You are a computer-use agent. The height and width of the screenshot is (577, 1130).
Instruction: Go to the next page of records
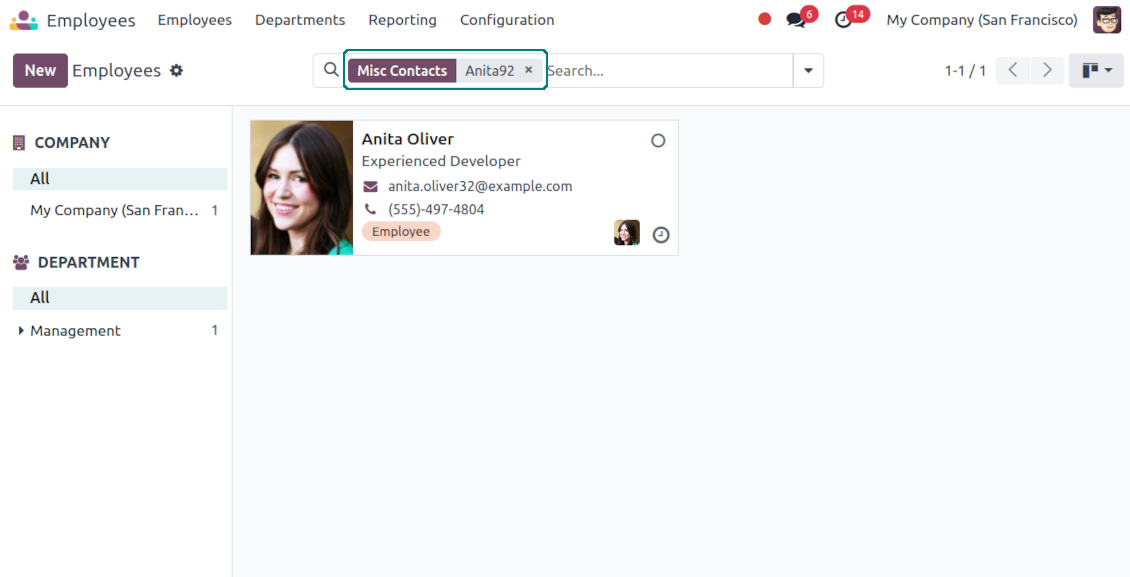1047,70
